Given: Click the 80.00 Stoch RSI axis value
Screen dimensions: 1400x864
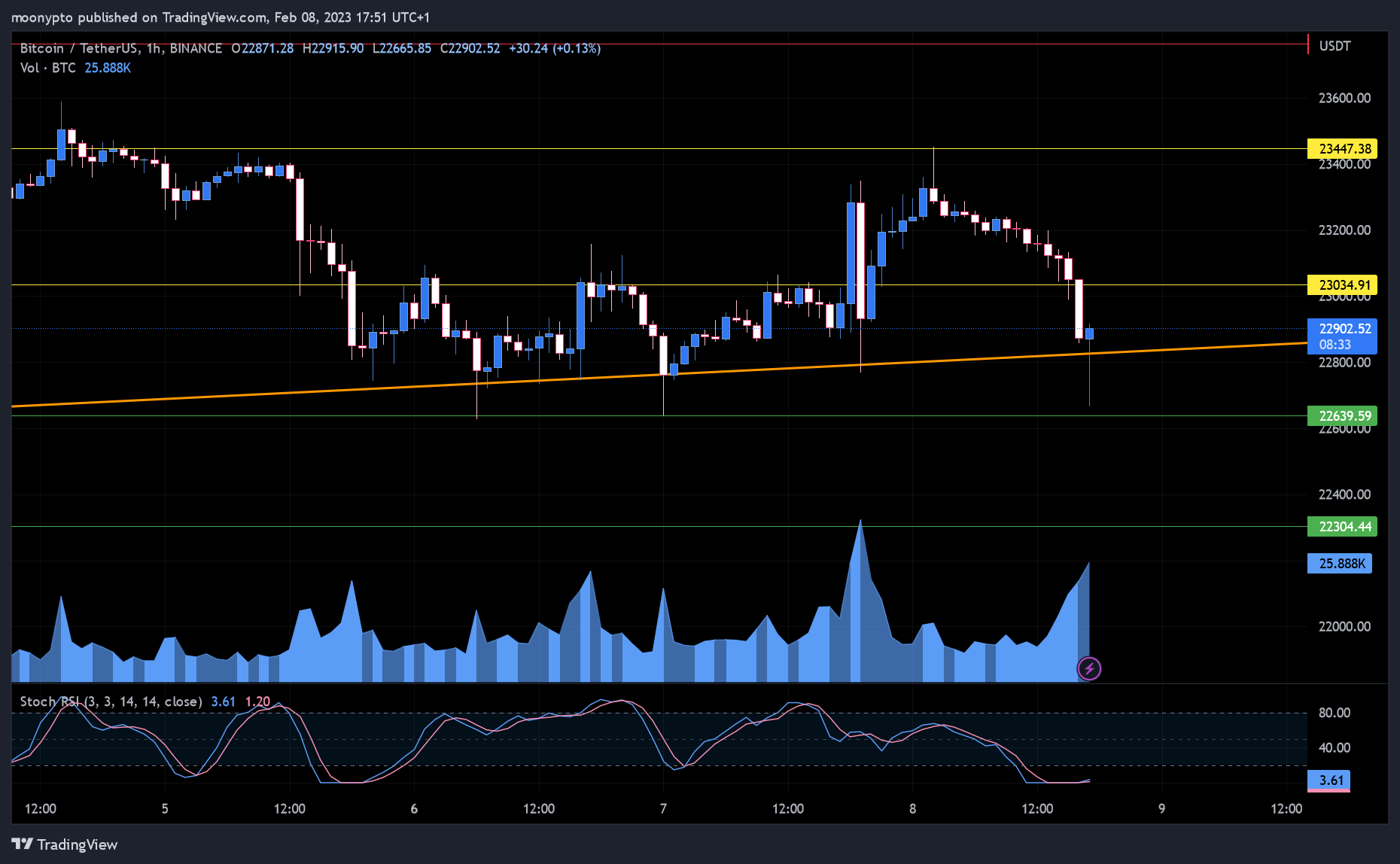Looking at the screenshot, I should pos(1335,713).
